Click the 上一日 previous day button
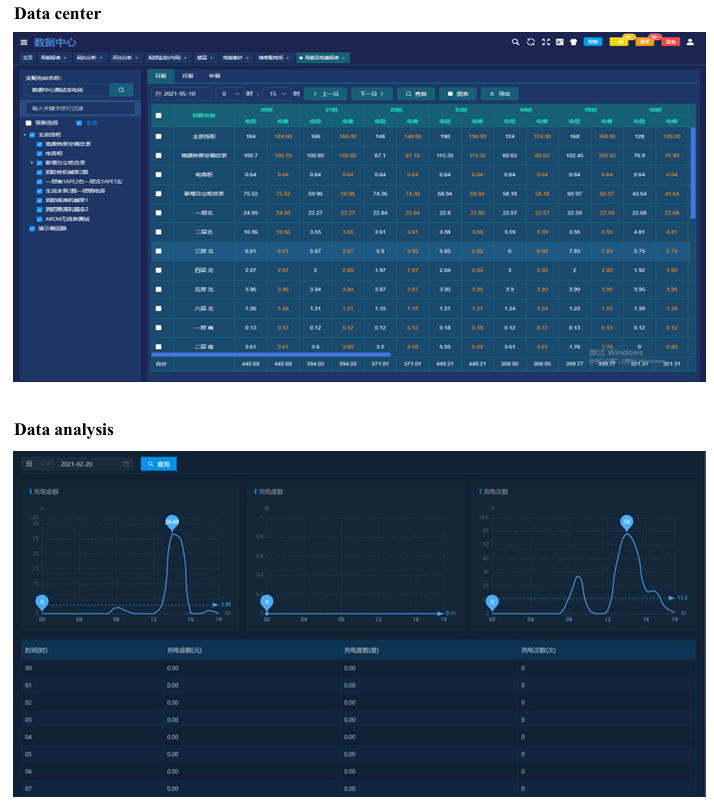Image resolution: width=714 pixels, height=803 pixels. [326, 94]
